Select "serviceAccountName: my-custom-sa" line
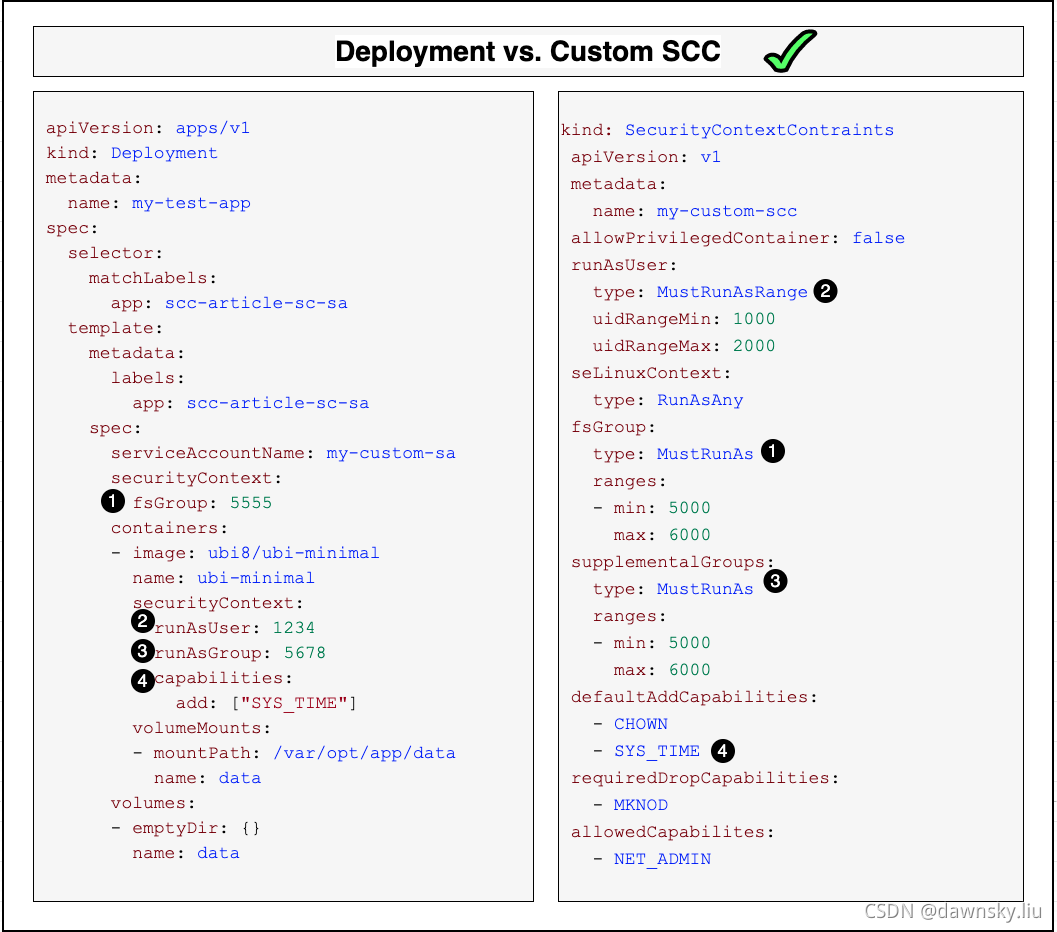This screenshot has width=1057, height=932. point(283,453)
